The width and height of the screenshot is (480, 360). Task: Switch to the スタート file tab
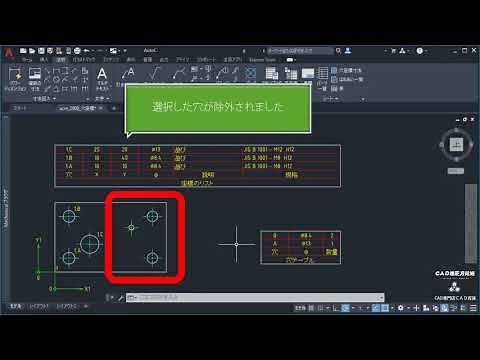tap(19, 108)
